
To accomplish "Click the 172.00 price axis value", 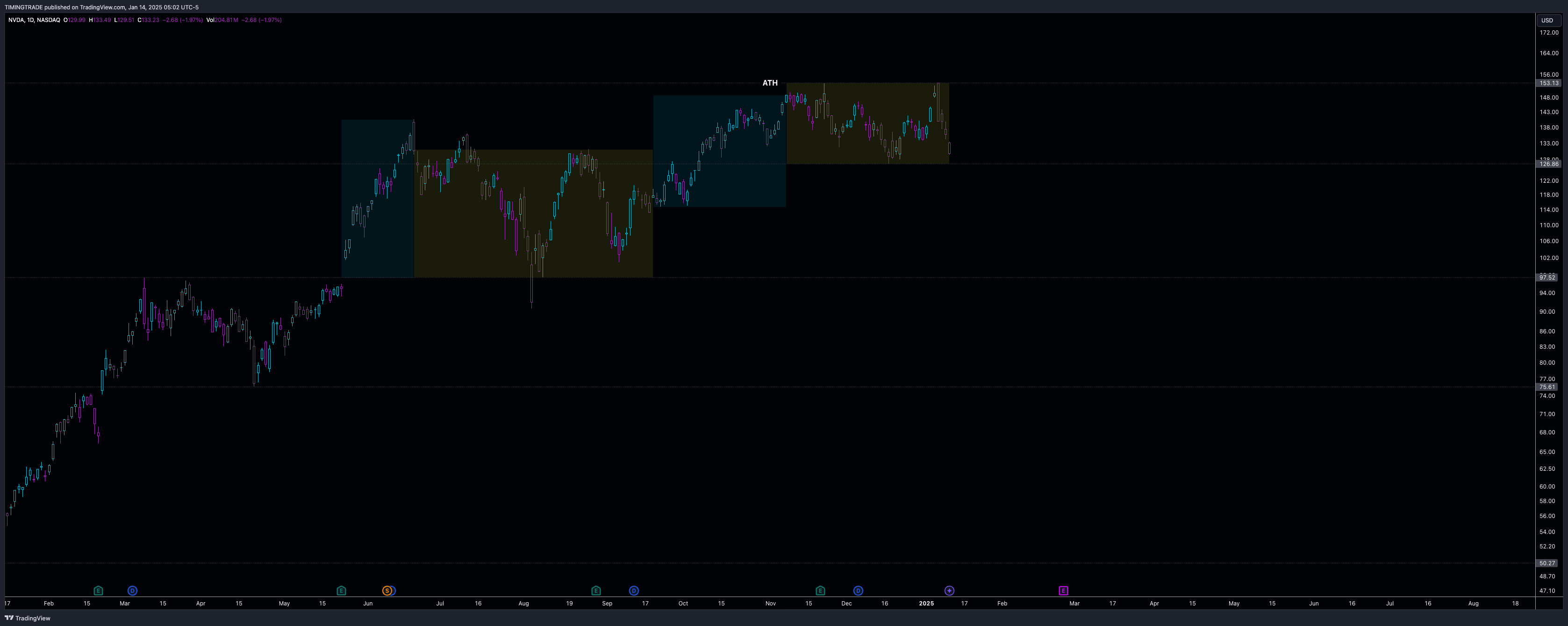I will click(1548, 32).
